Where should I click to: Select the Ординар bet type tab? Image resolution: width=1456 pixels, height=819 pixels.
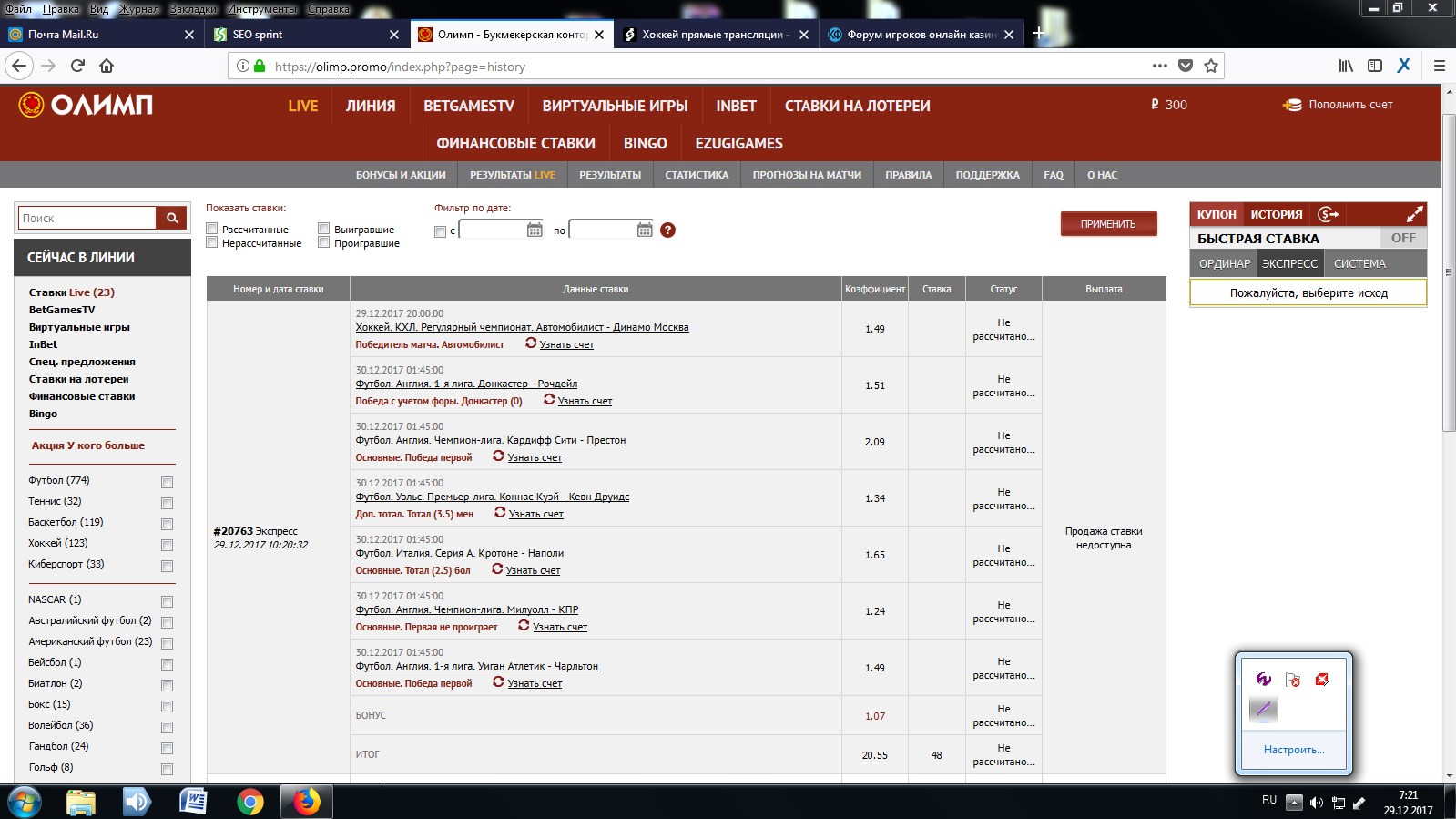[1224, 263]
